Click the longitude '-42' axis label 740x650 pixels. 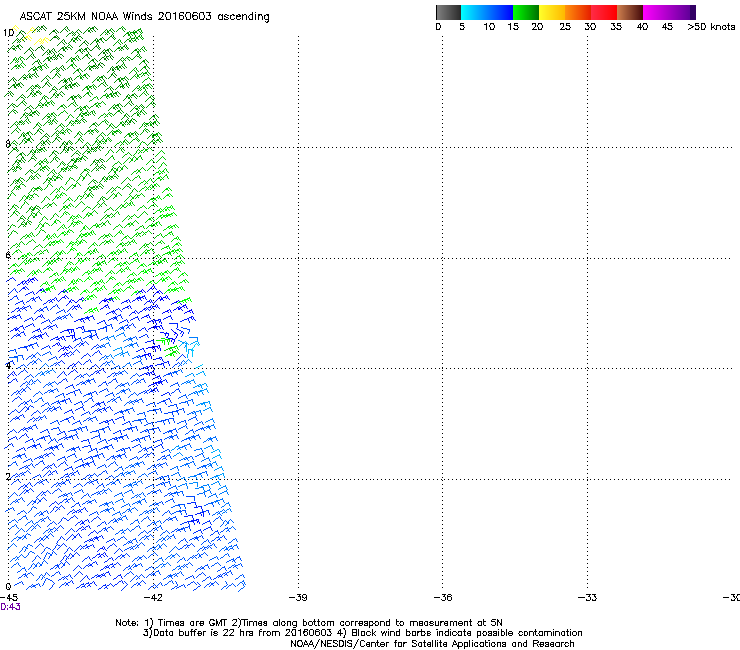pos(153,598)
